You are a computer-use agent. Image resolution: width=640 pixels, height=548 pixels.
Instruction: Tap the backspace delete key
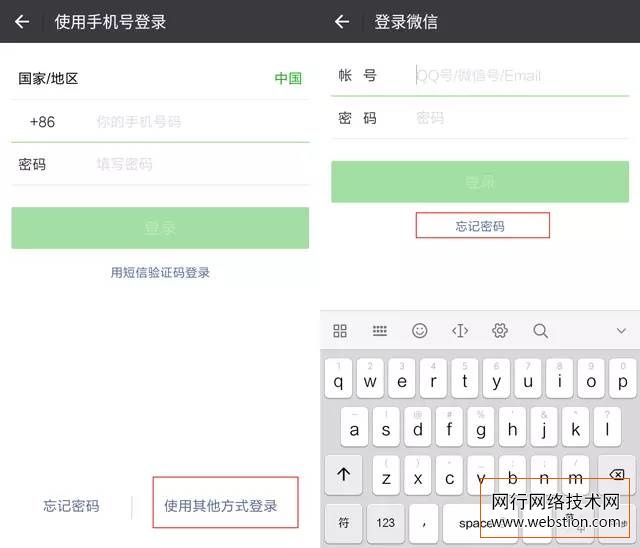point(617,475)
